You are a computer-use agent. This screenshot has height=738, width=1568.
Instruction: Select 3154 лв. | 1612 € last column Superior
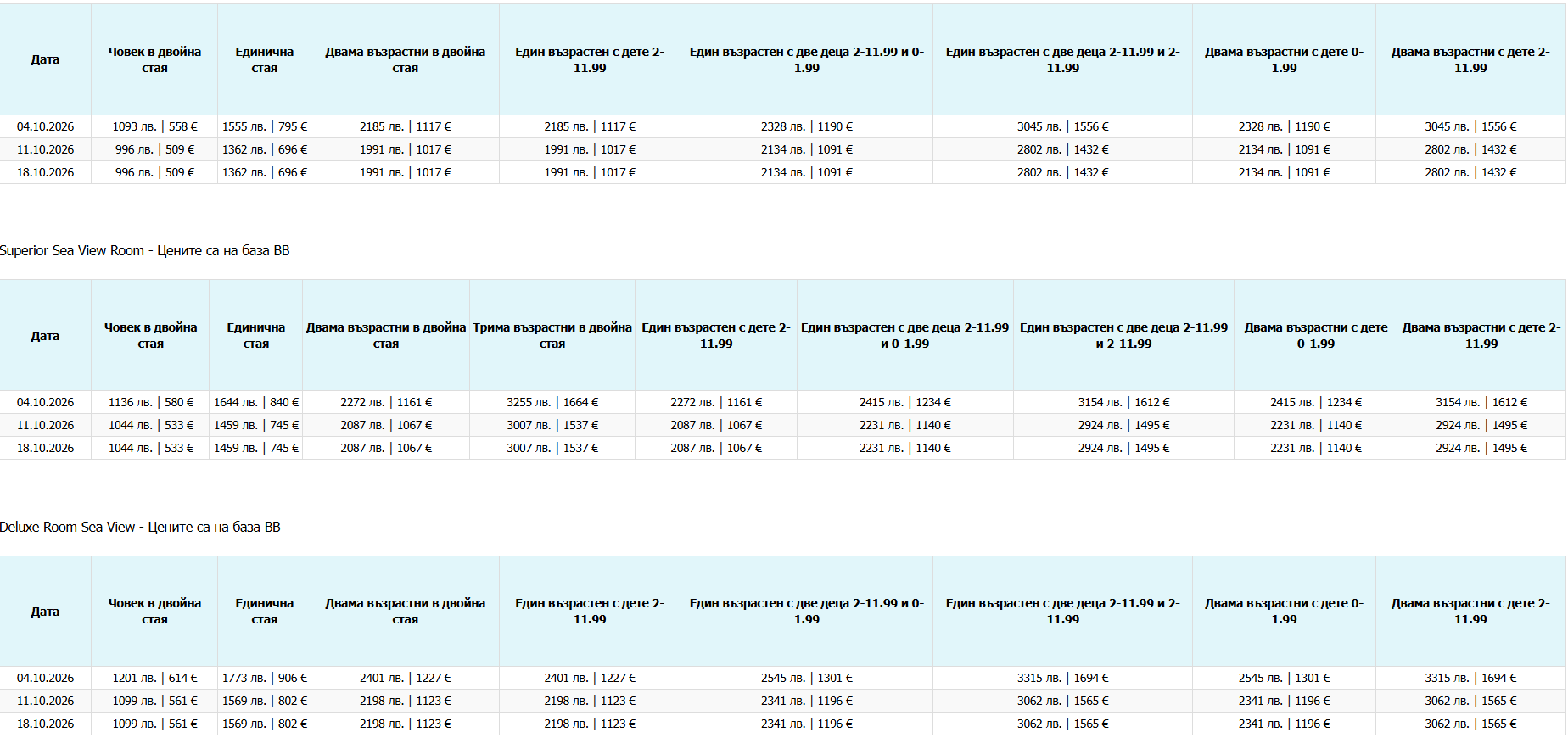(x=1481, y=402)
